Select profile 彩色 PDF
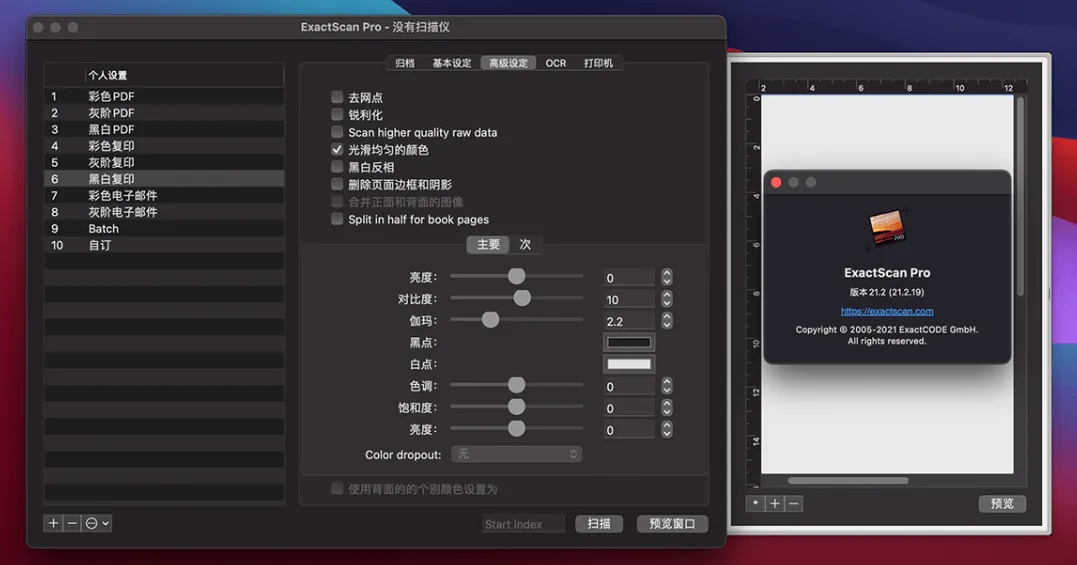 (x=164, y=96)
